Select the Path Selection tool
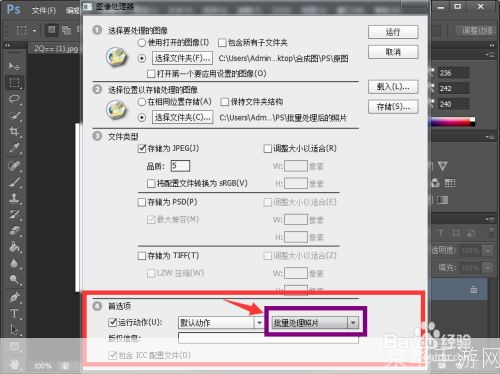This screenshot has height=374, width=500. (14, 330)
